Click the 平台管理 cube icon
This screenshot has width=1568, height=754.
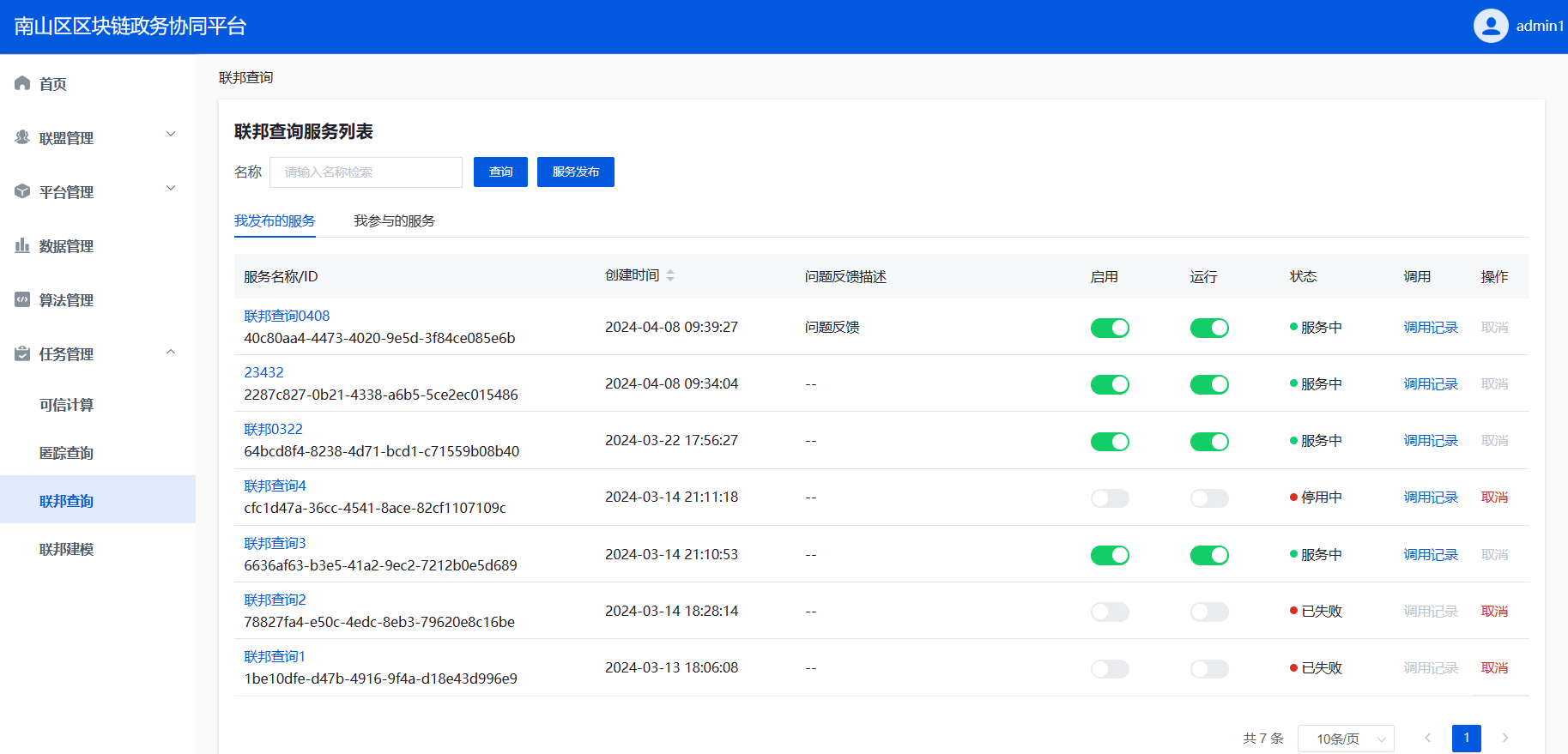tap(22, 191)
